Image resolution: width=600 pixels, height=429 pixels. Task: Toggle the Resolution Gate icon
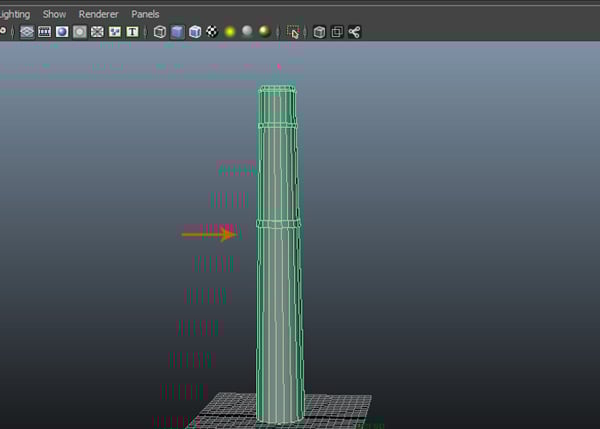(x=62, y=32)
